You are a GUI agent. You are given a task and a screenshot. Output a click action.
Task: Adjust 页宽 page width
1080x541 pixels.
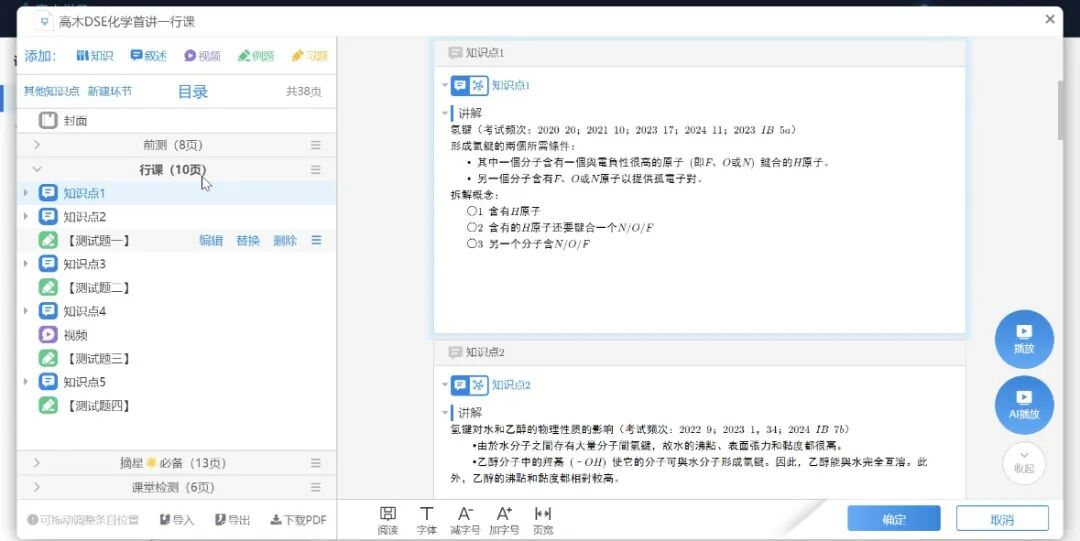(543, 521)
